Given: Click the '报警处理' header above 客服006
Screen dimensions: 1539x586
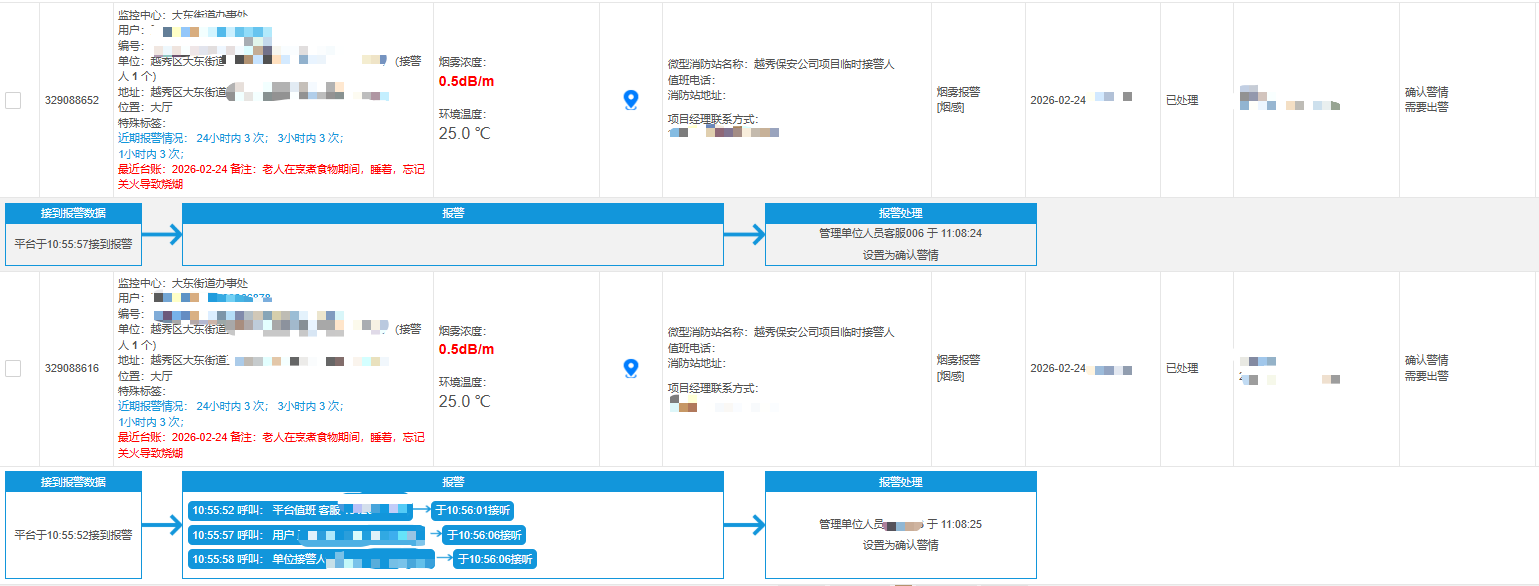Looking at the screenshot, I should pos(900,213).
